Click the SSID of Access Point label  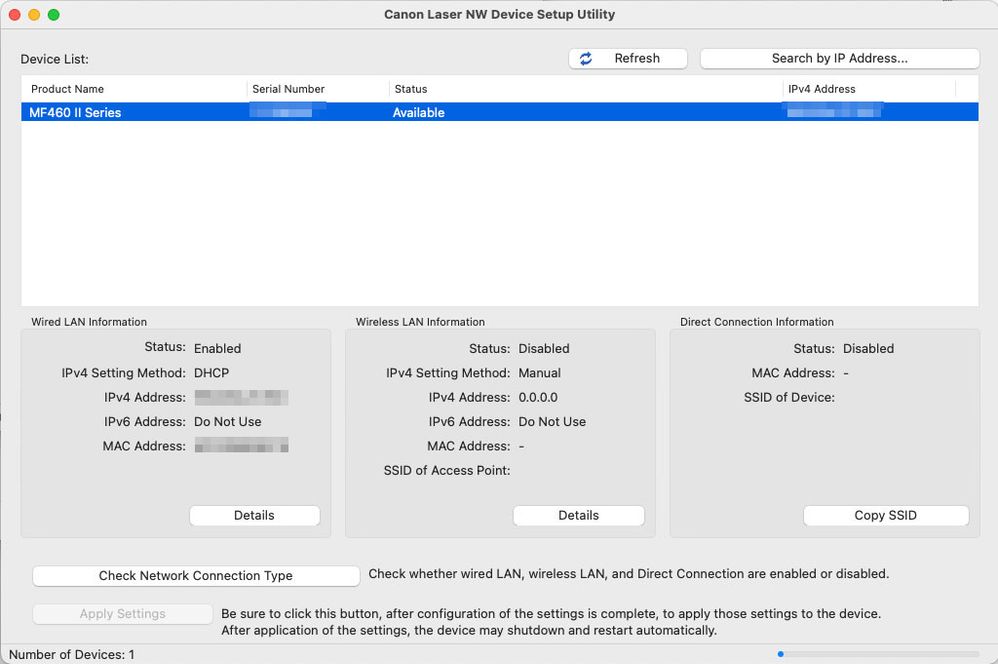pos(447,470)
